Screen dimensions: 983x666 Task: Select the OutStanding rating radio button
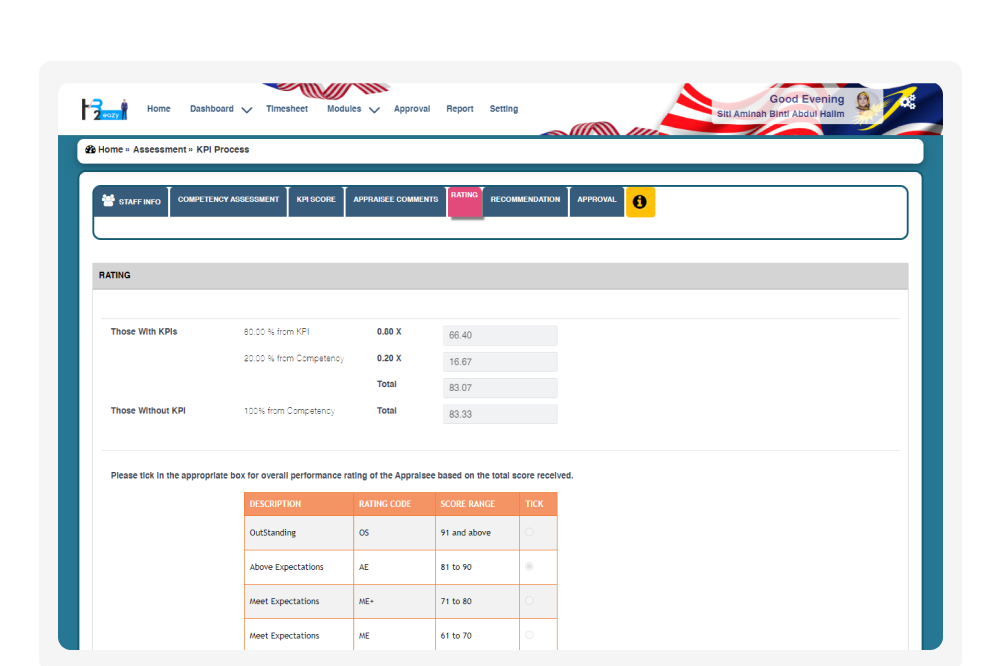click(x=529, y=532)
